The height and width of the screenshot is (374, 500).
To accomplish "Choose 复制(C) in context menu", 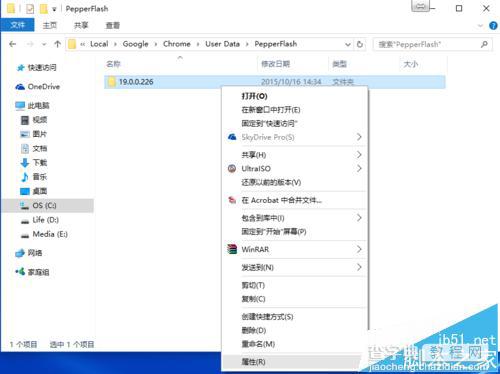I will (295, 299).
